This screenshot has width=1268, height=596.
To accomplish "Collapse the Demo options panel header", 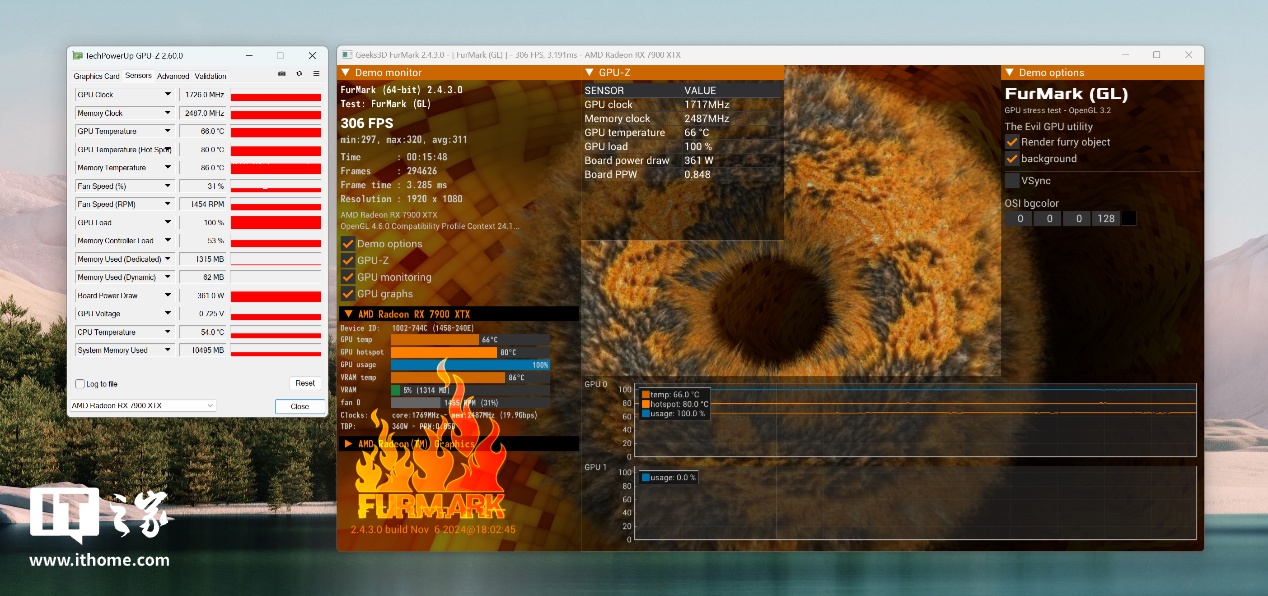I will [x=1010, y=73].
